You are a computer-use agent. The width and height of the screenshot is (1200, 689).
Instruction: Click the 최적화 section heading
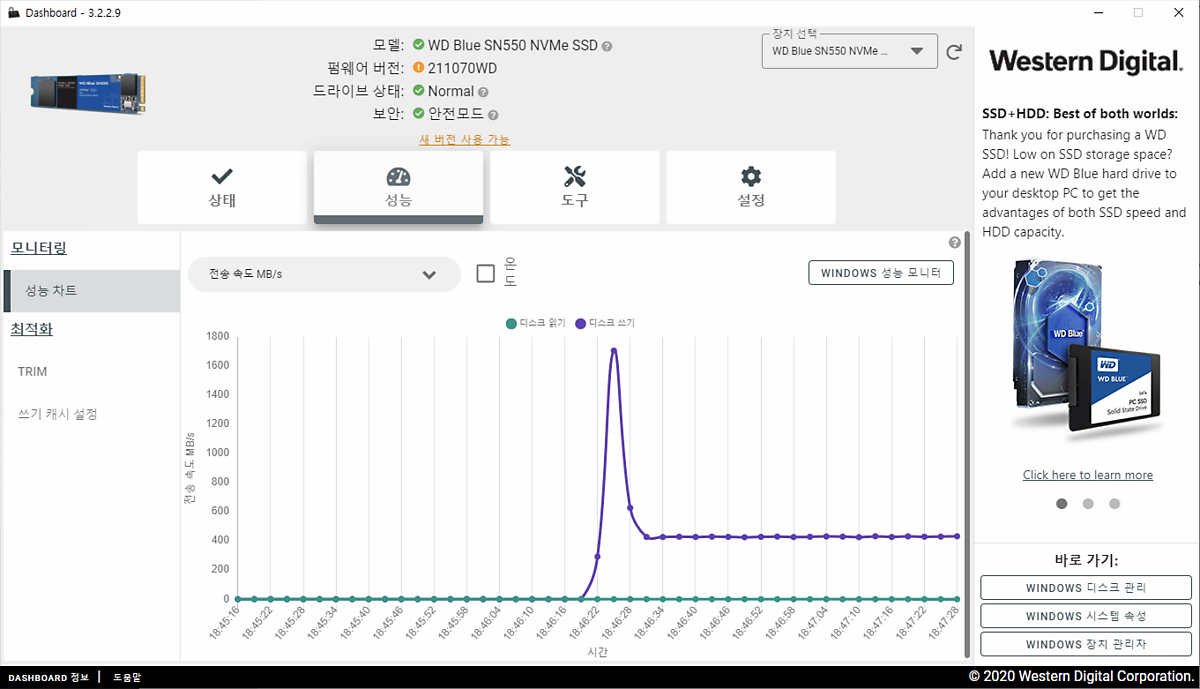31,329
